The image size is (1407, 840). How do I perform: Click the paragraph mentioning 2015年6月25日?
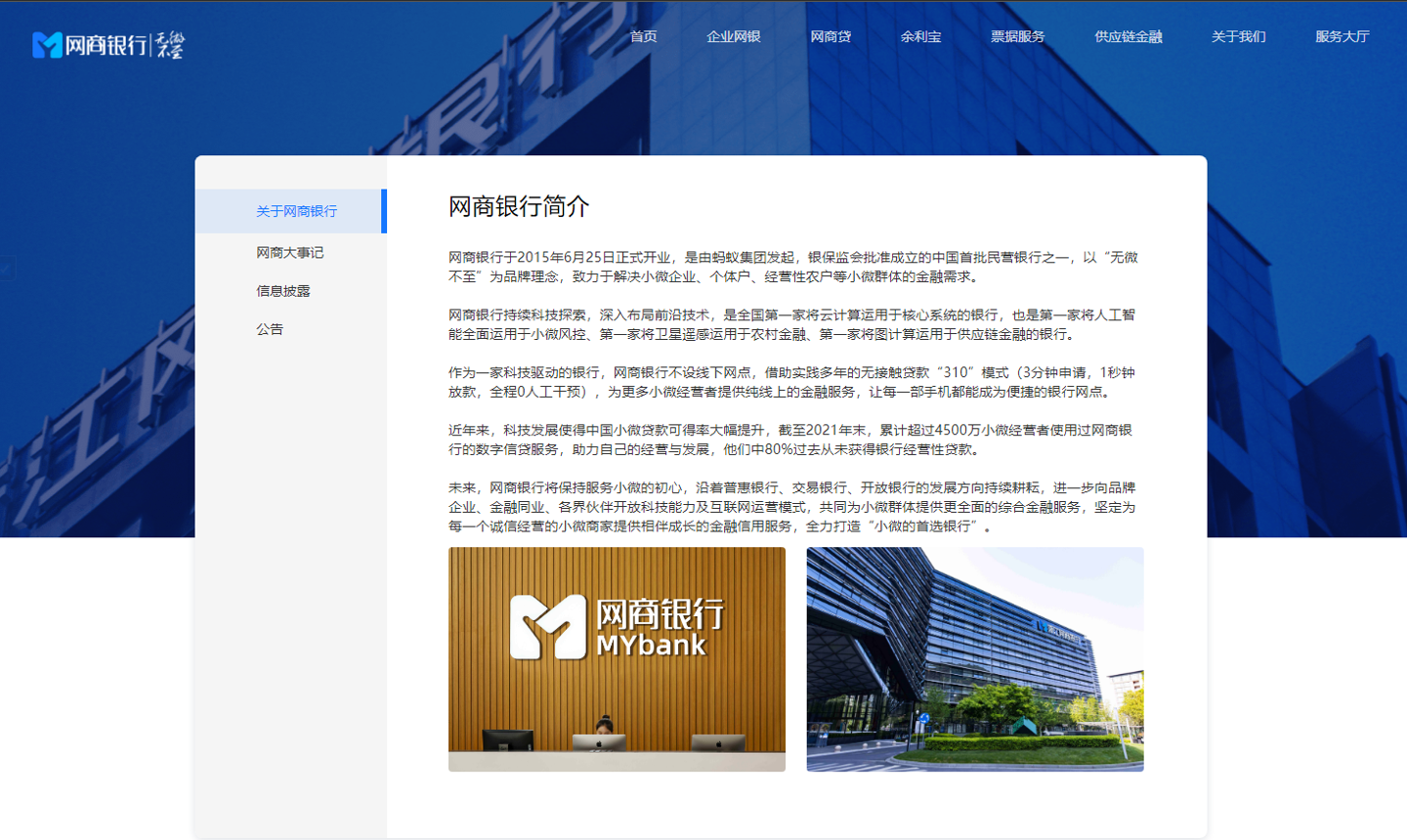pos(792,267)
